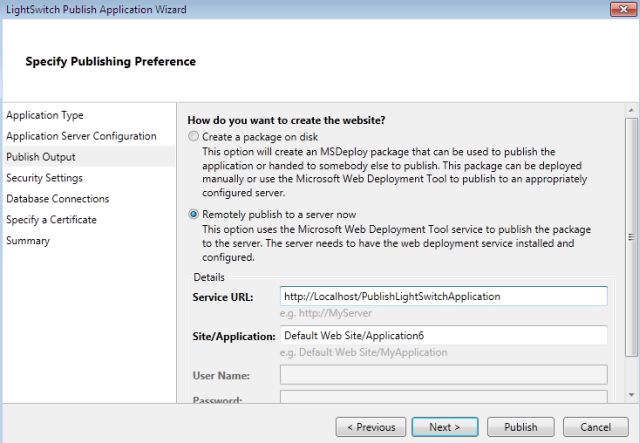Screen dimensions: 640x443
Task: Go to Database Connections step
Action: click(x=58, y=199)
